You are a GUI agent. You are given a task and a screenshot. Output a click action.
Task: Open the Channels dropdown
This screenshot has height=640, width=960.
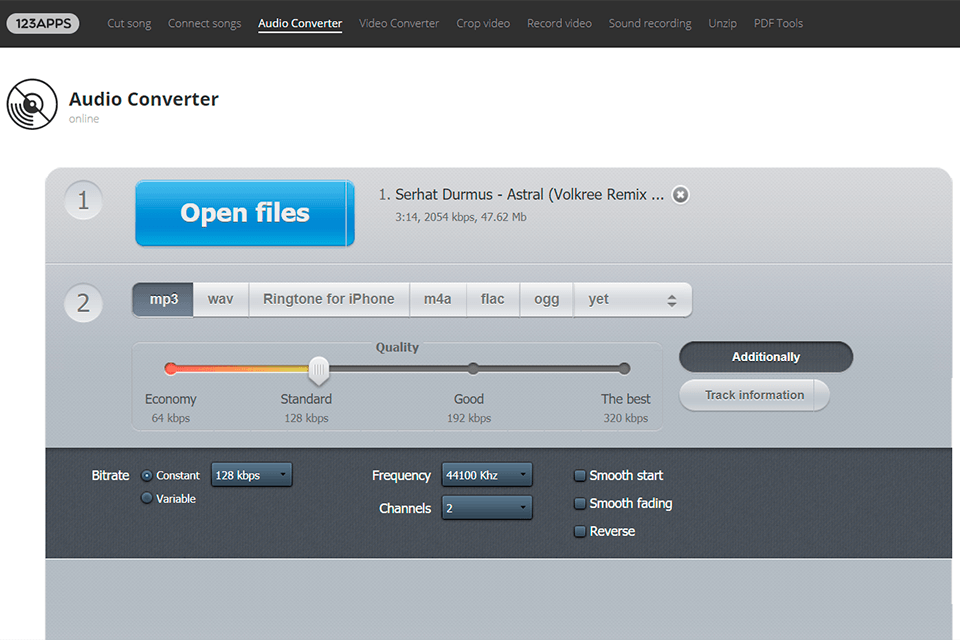(x=487, y=507)
